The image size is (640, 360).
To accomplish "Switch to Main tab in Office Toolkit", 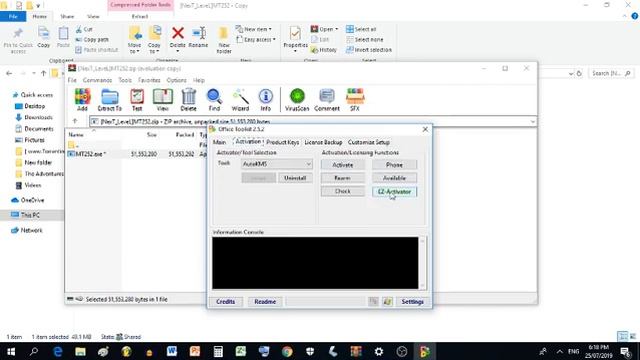I will click(219, 142).
